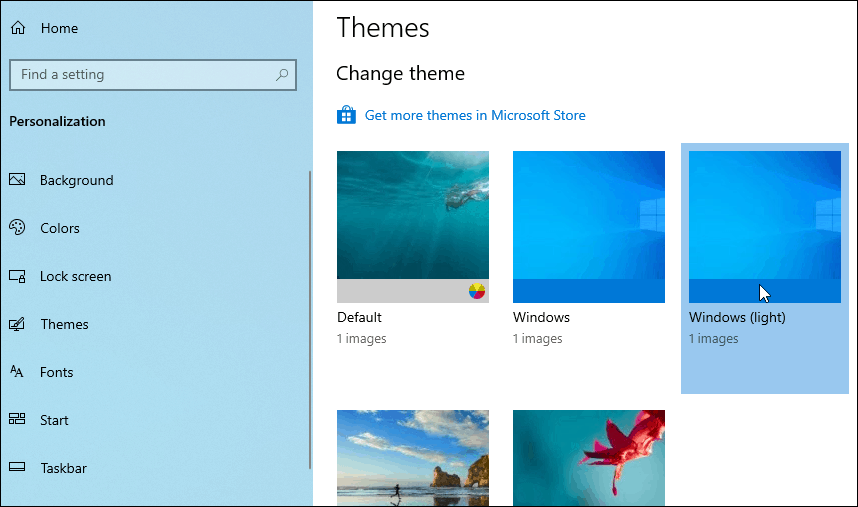
Task: Click the sidebar vertical scrollbar
Action: pyautogui.click(x=310, y=320)
